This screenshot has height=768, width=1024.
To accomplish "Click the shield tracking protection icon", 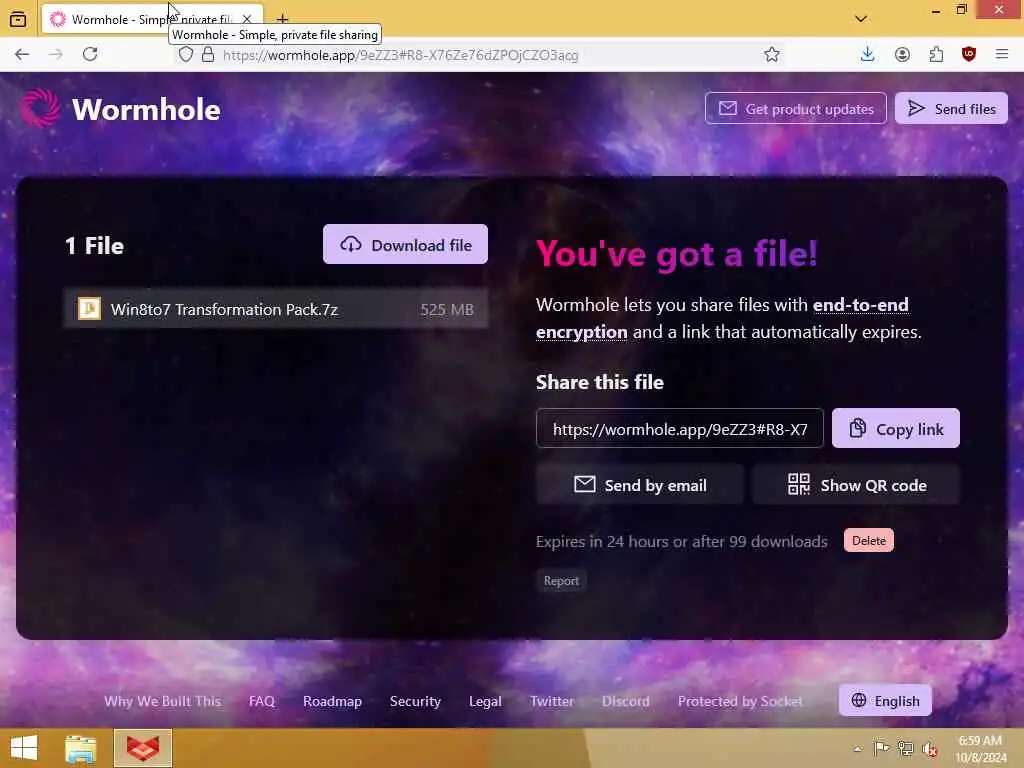I will click(185, 54).
